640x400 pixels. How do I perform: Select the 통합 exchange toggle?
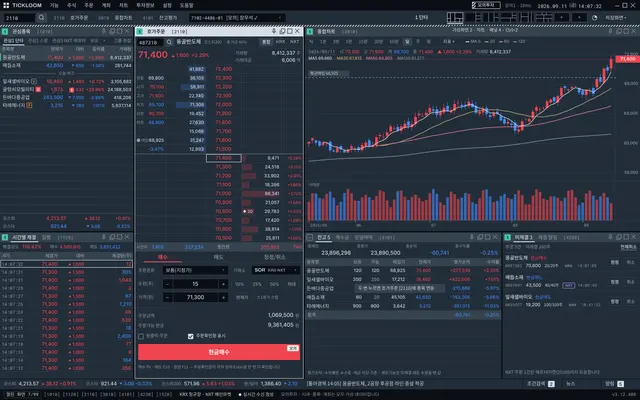[x=266, y=42]
